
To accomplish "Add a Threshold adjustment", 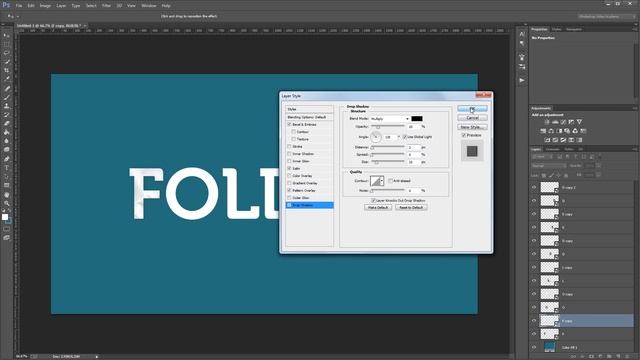I will point(563,140).
